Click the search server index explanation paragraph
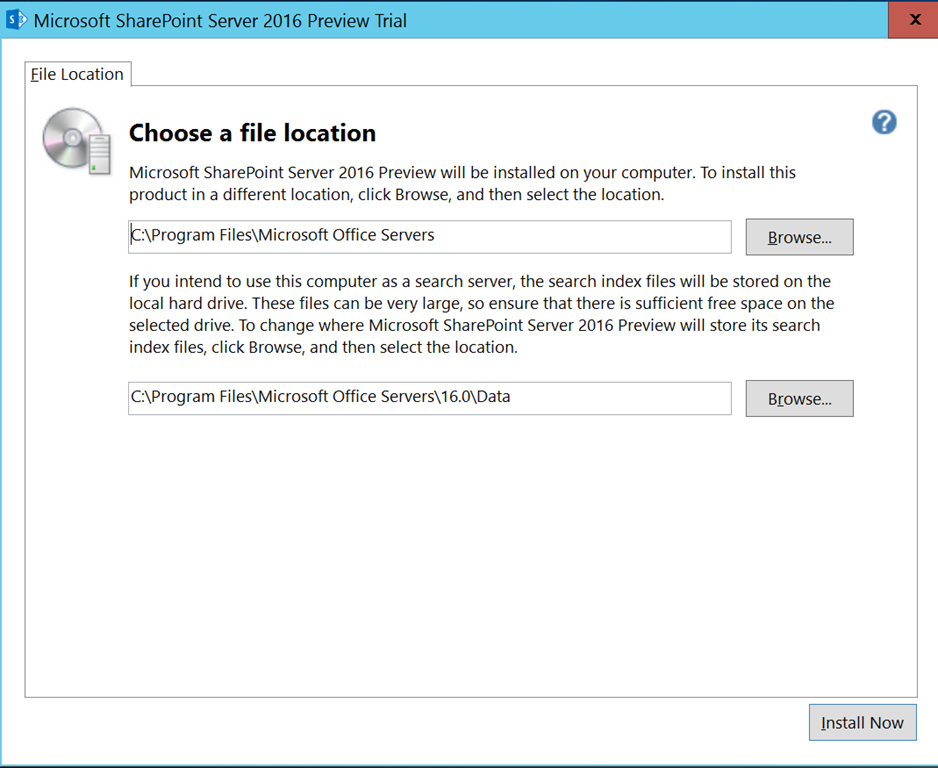This screenshot has height=768, width=938. 481,314
